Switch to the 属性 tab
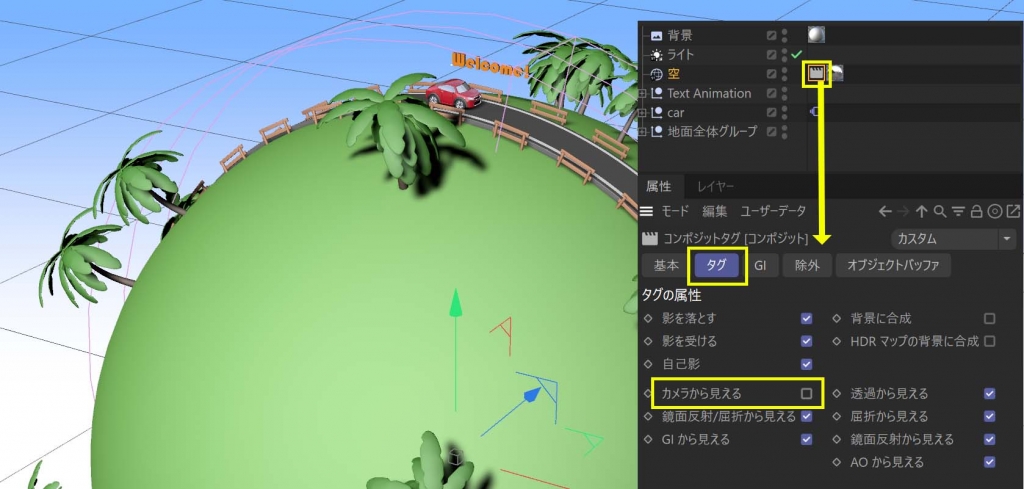This screenshot has width=1024, height=489. [658, 187]
